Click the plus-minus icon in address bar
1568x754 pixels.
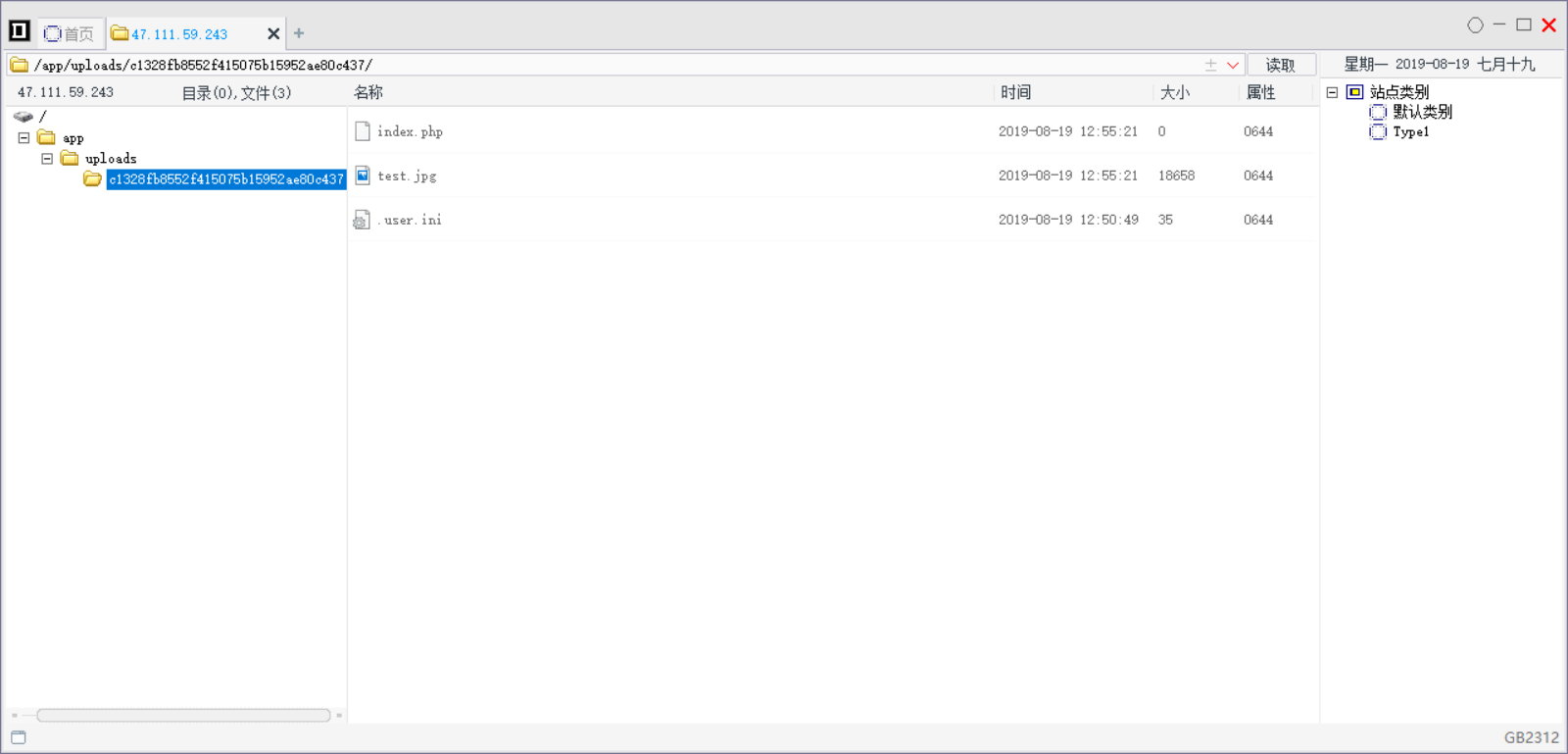point(1210,65)
